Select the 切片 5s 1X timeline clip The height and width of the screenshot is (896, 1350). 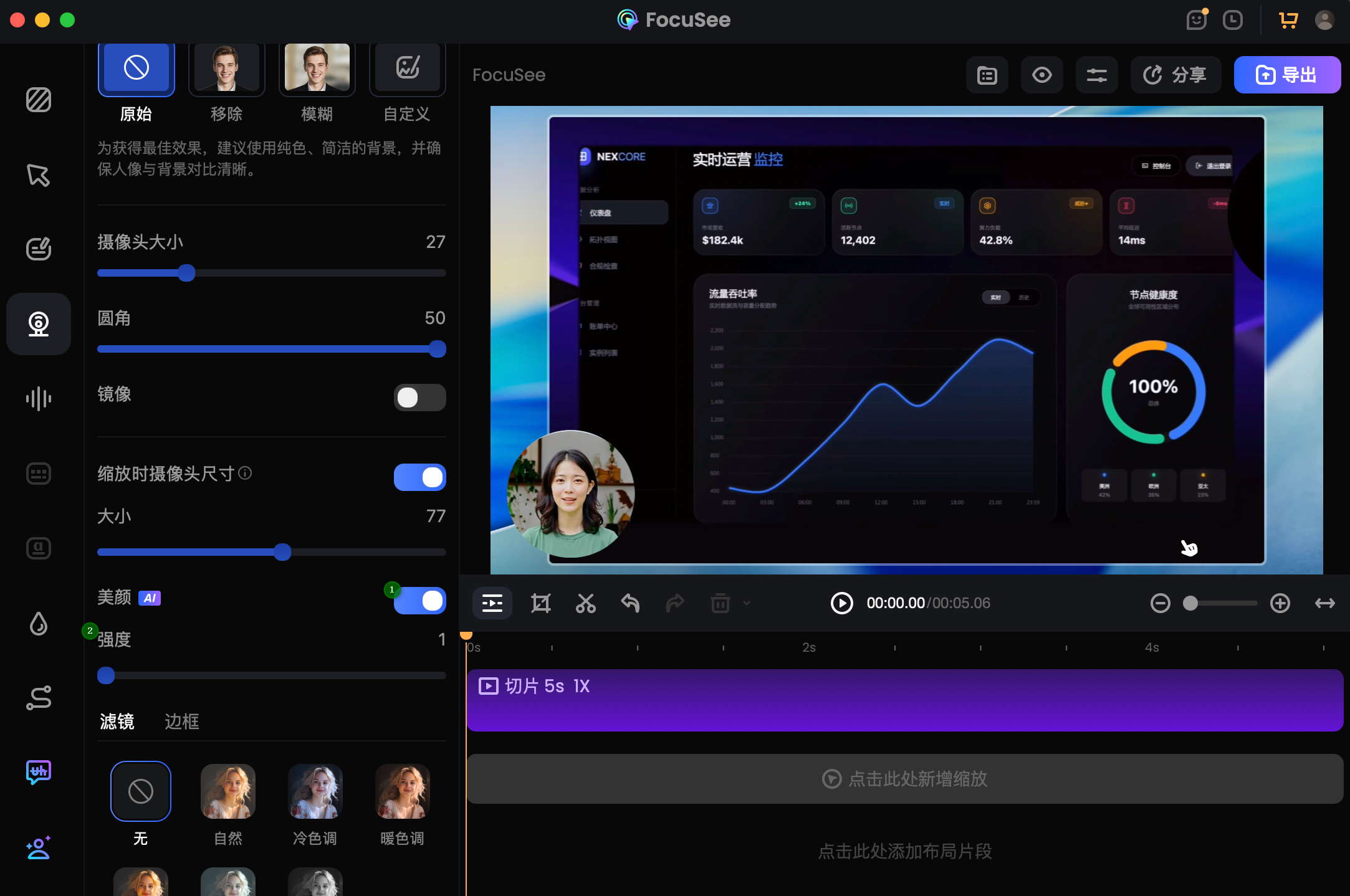905,700
